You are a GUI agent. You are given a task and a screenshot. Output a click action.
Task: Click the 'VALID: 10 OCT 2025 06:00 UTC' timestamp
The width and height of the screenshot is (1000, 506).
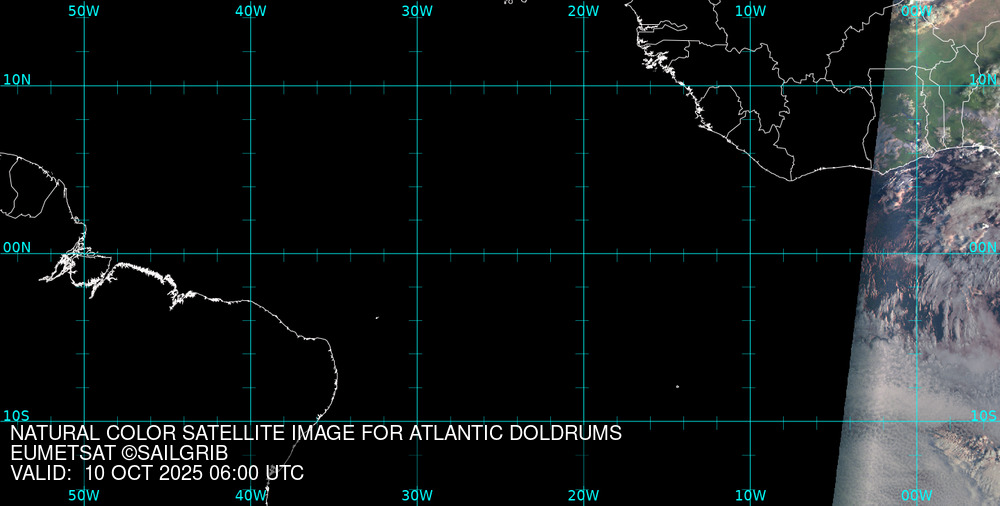pos(157,473)
